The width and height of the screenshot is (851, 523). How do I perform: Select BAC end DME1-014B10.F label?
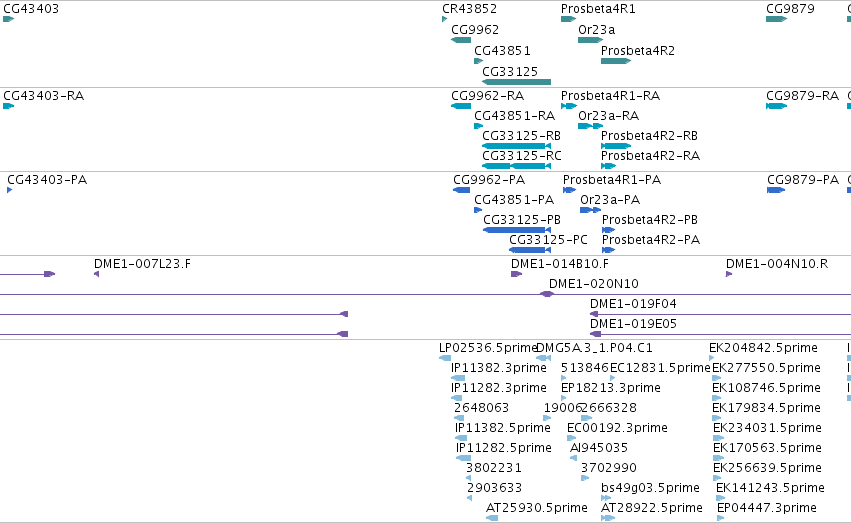pos(560,264)
